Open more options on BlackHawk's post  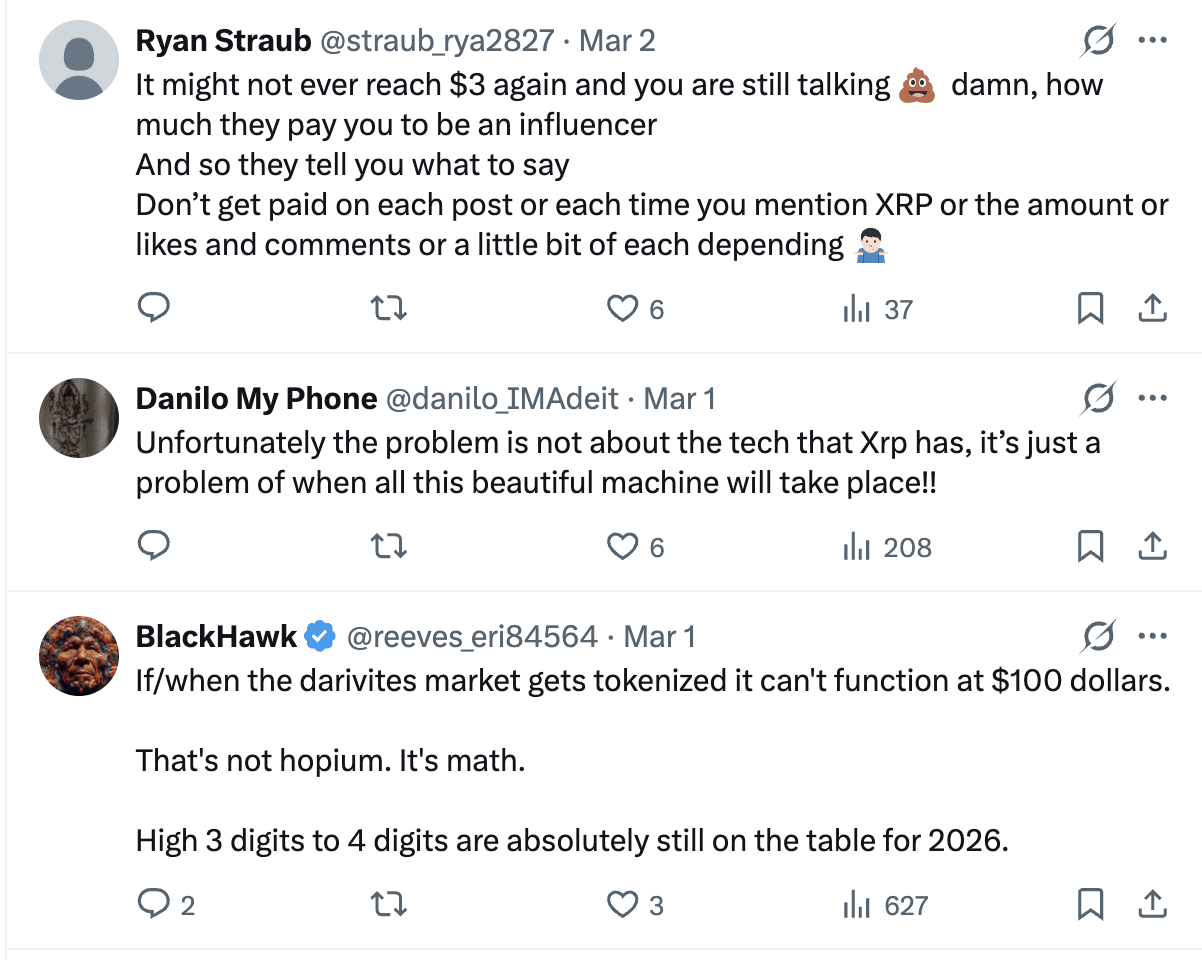(1152, 636)
